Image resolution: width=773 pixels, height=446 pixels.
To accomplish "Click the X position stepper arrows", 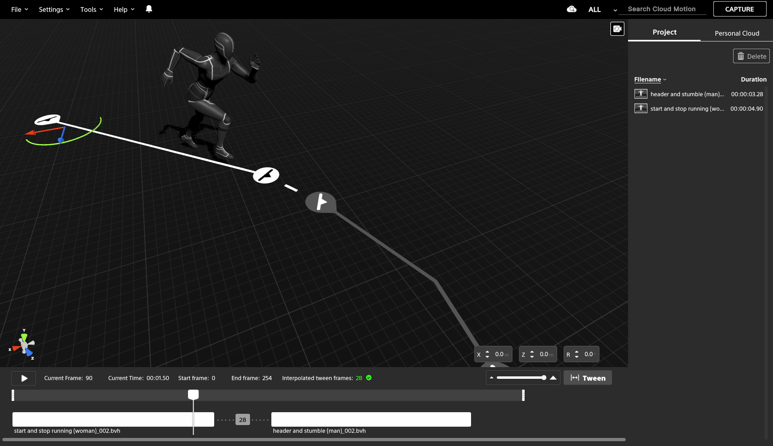I will point(487,354).
